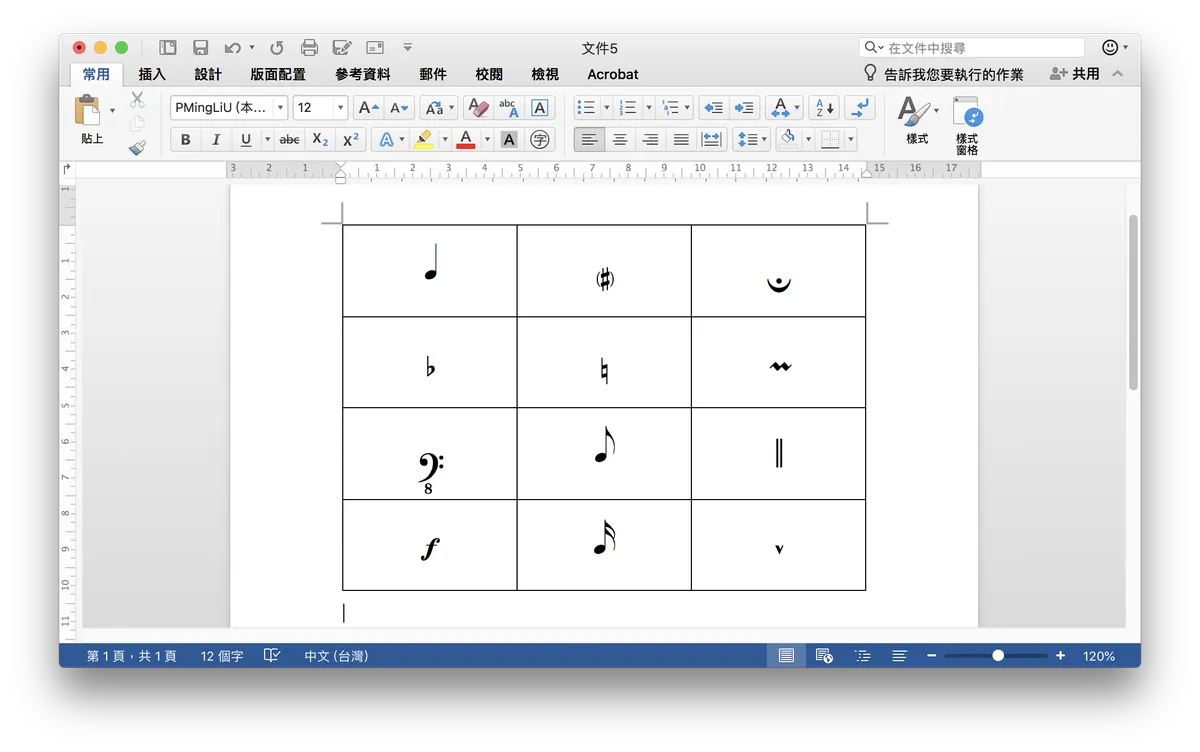Viewport: 1200px width, 752px height.
Task: Open the 常用 Home tab
Action: (x=96, y=74)
